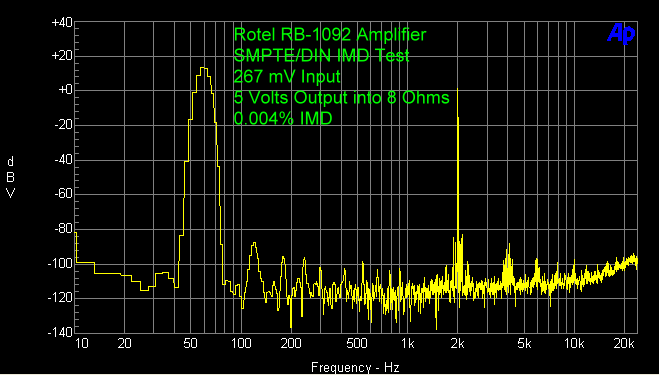659x375 pixels.
Task: Click the '1k' frequency axis tick
Action: 407,343
